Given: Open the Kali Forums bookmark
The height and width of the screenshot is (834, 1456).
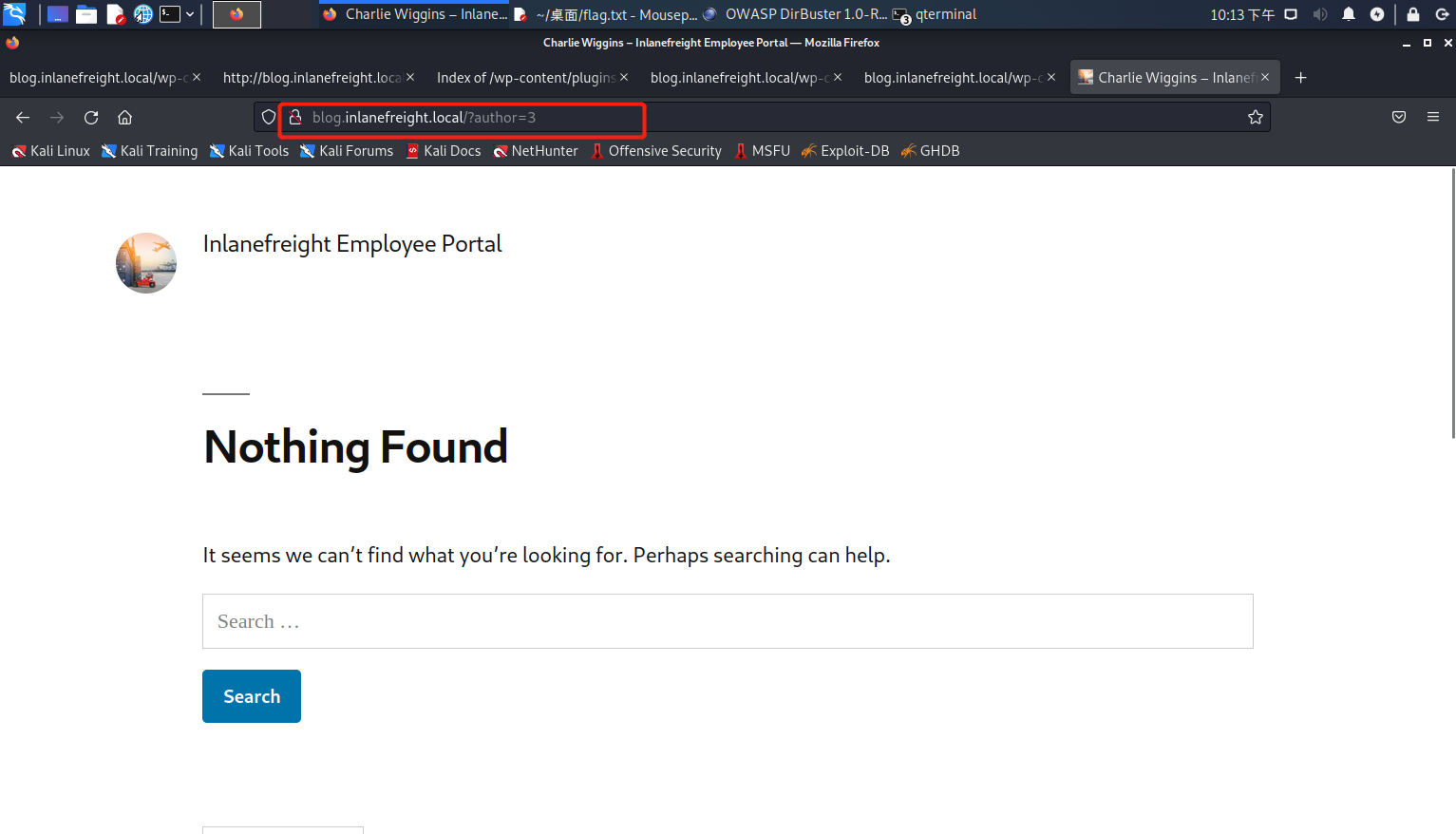Looking at the screenshot, I should tap(347, 151).
